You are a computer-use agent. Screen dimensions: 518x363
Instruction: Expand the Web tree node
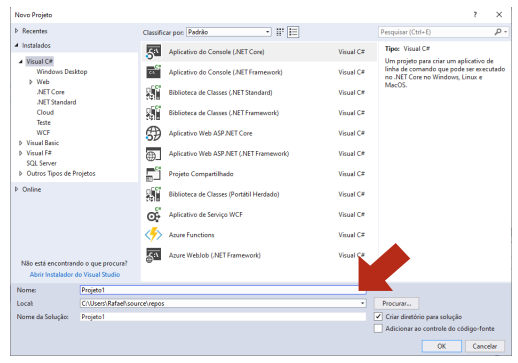tap(31, 82)
